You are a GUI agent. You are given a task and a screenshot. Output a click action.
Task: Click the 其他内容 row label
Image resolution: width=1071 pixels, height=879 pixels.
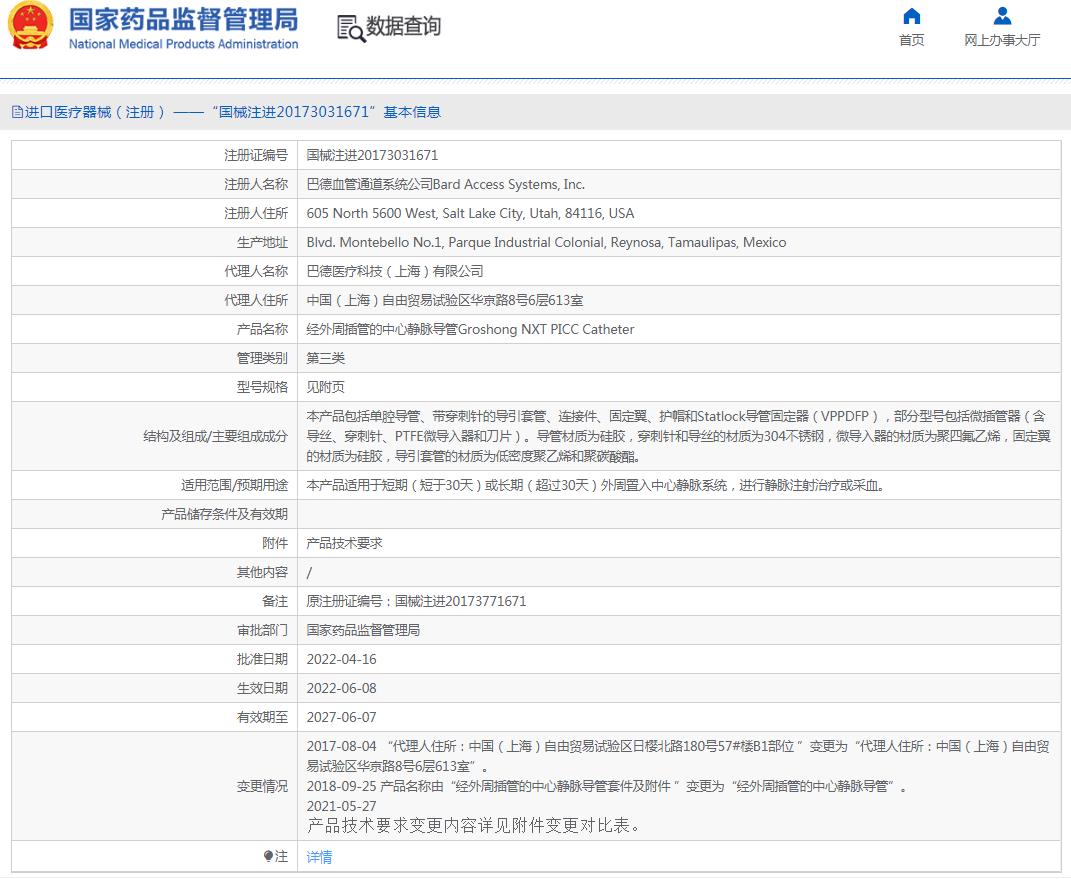(262, 572)
